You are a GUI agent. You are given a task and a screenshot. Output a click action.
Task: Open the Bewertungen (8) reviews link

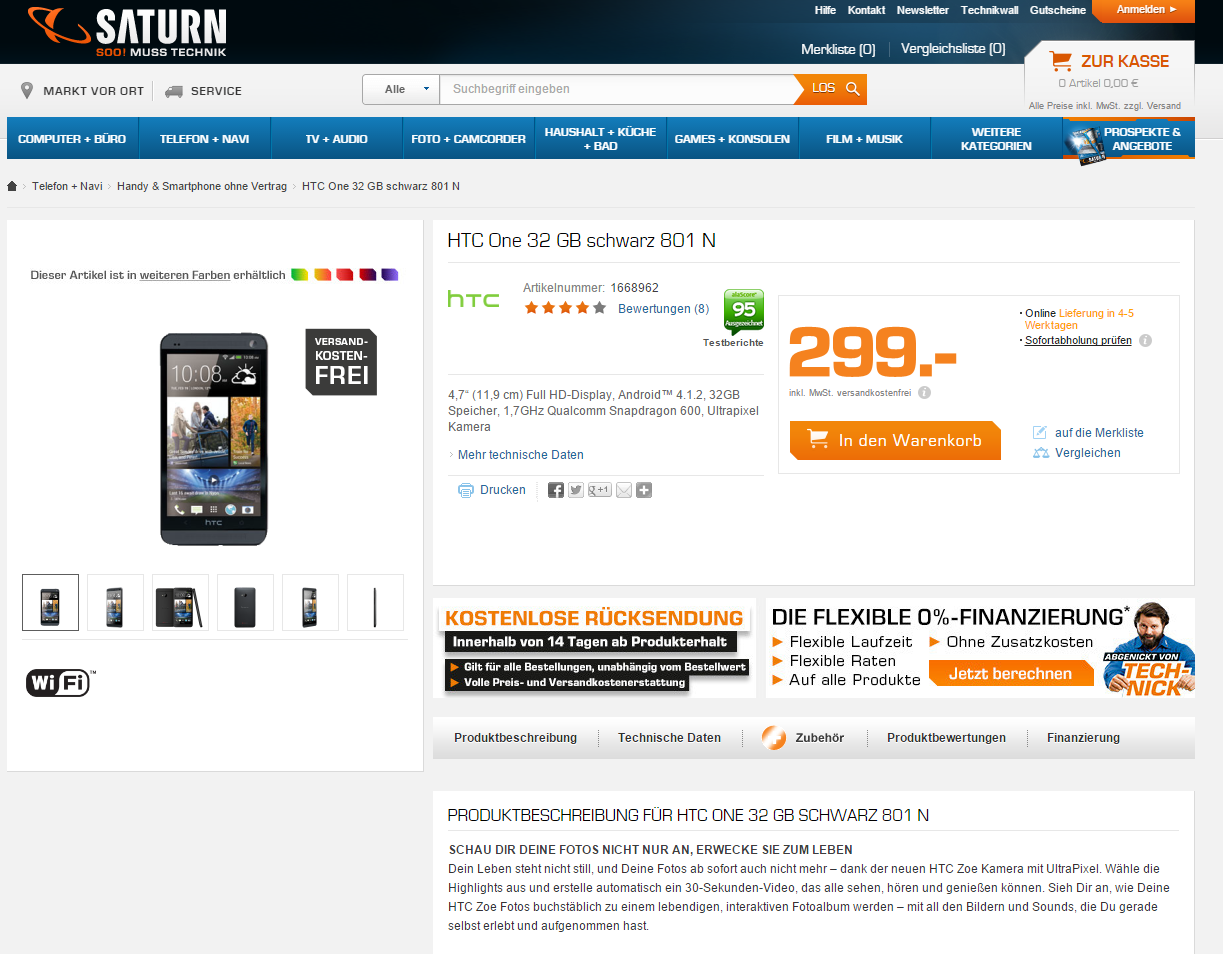[x=663, y=309]
